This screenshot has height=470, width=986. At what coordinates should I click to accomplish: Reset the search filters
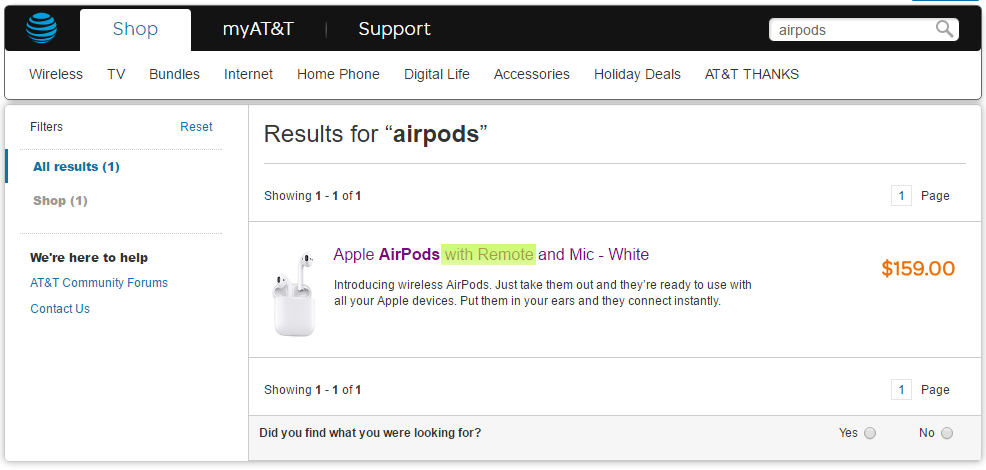coord(196,126)
